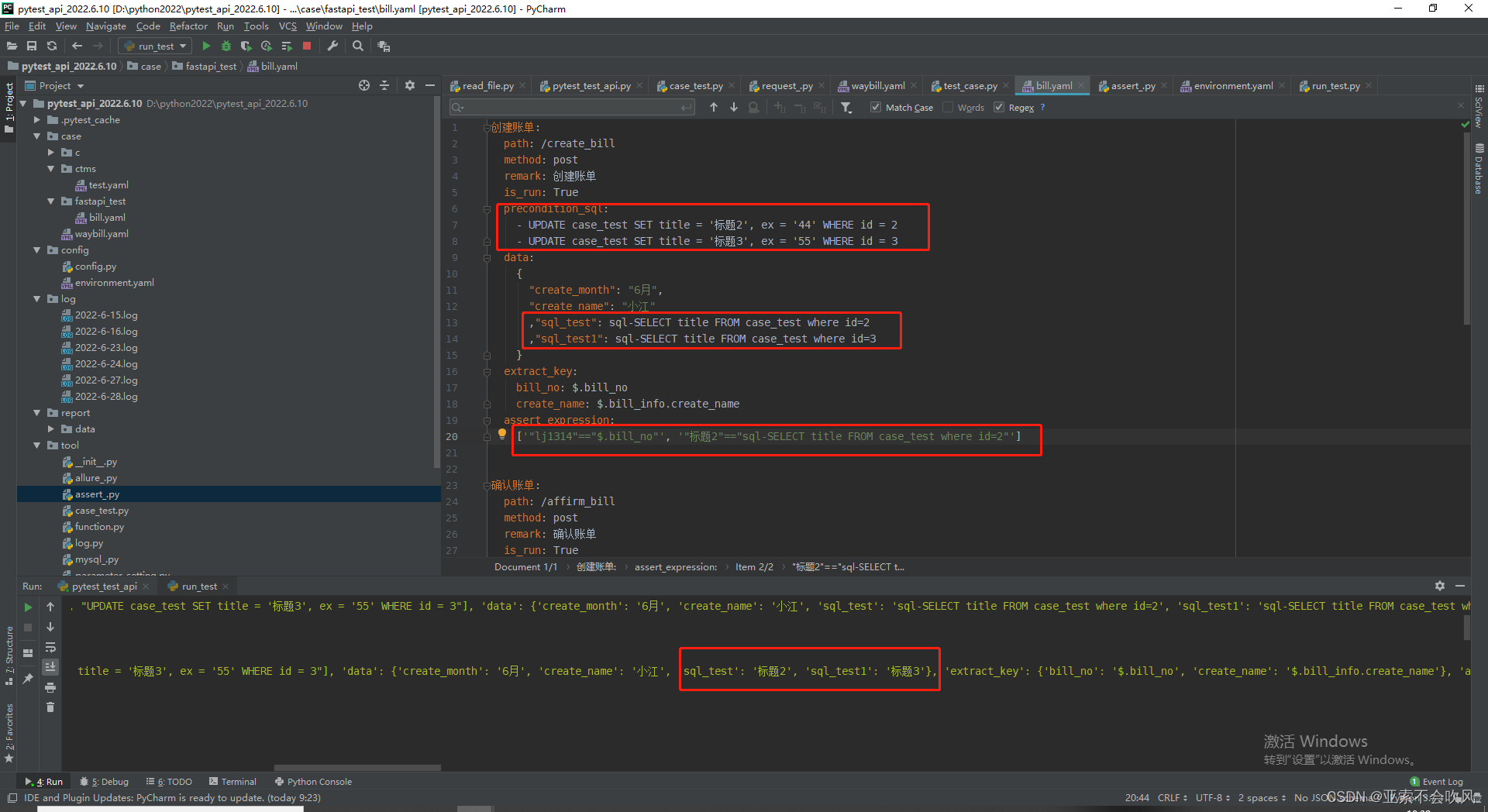Open the VCS menu
The image size is (1488, 812).
pos(288,26)
